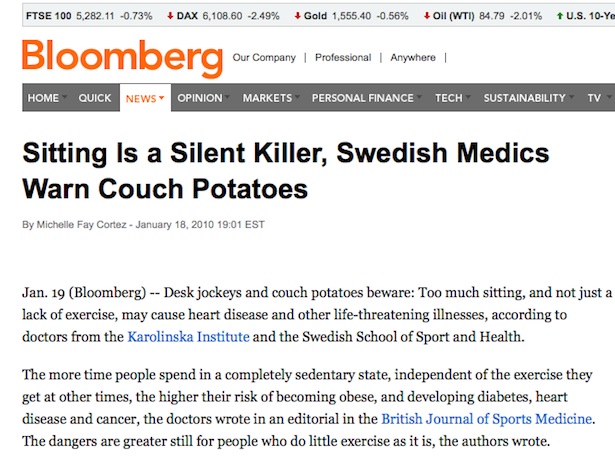615x470 pixels.
Task: Click the green up arrow beside U.S. 10-Year
Action: pos(560,16)
